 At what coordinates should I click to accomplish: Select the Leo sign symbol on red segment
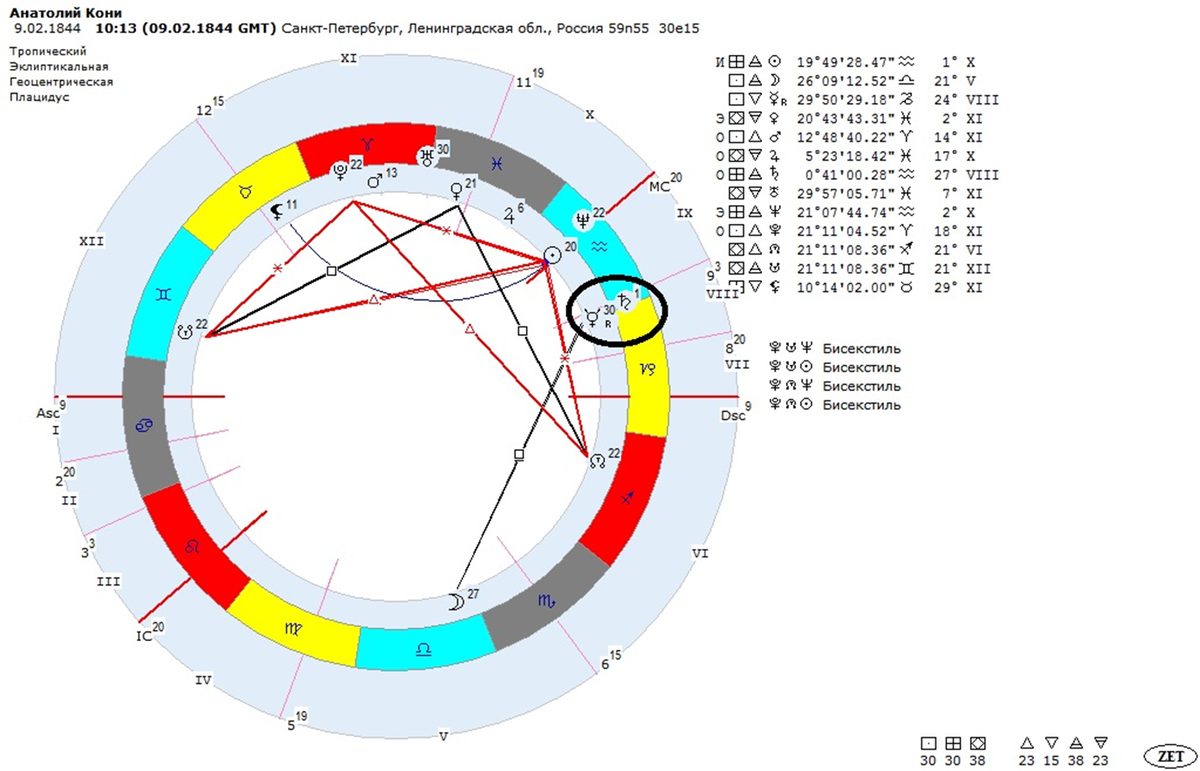[x=194, y=548]
